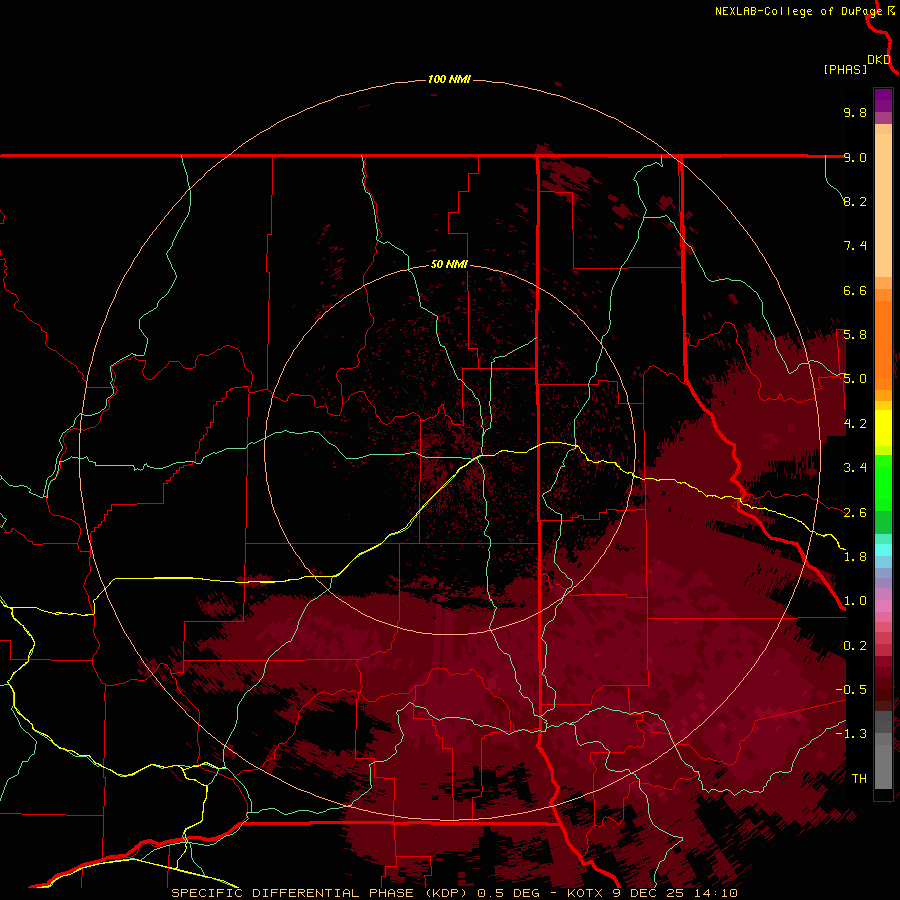Click the 100 NMI range ring label
Screen dimensions: 900x900
point(449,79)
